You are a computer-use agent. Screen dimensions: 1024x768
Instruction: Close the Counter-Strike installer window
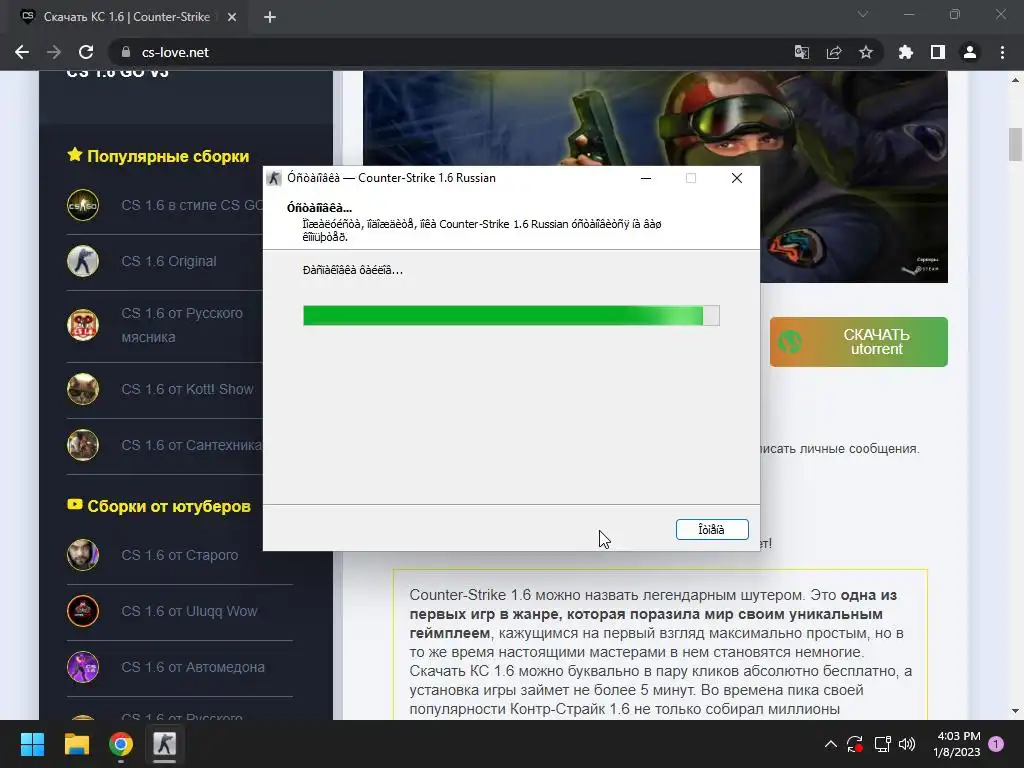737,178
